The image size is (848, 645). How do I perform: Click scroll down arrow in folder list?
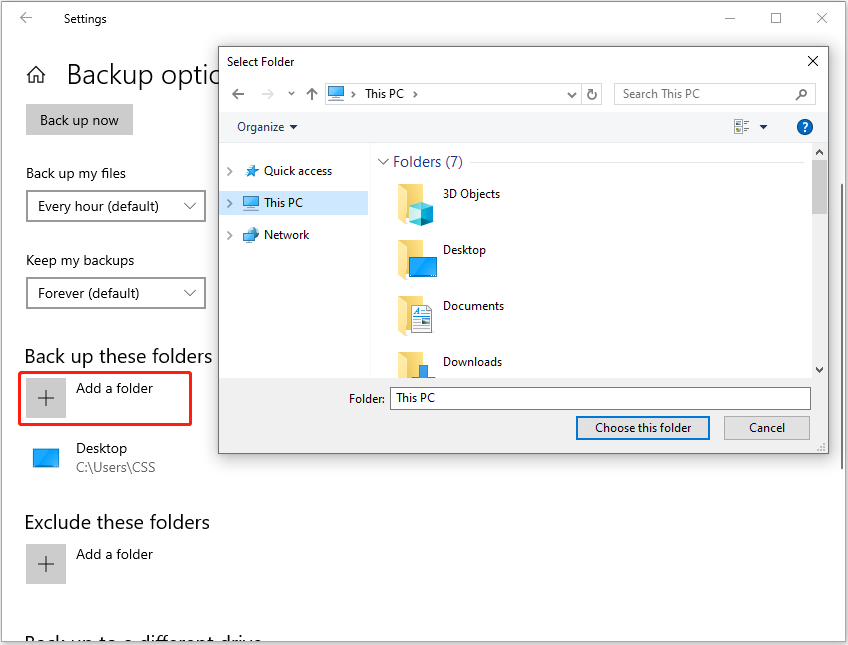click(x=819, y=370)
